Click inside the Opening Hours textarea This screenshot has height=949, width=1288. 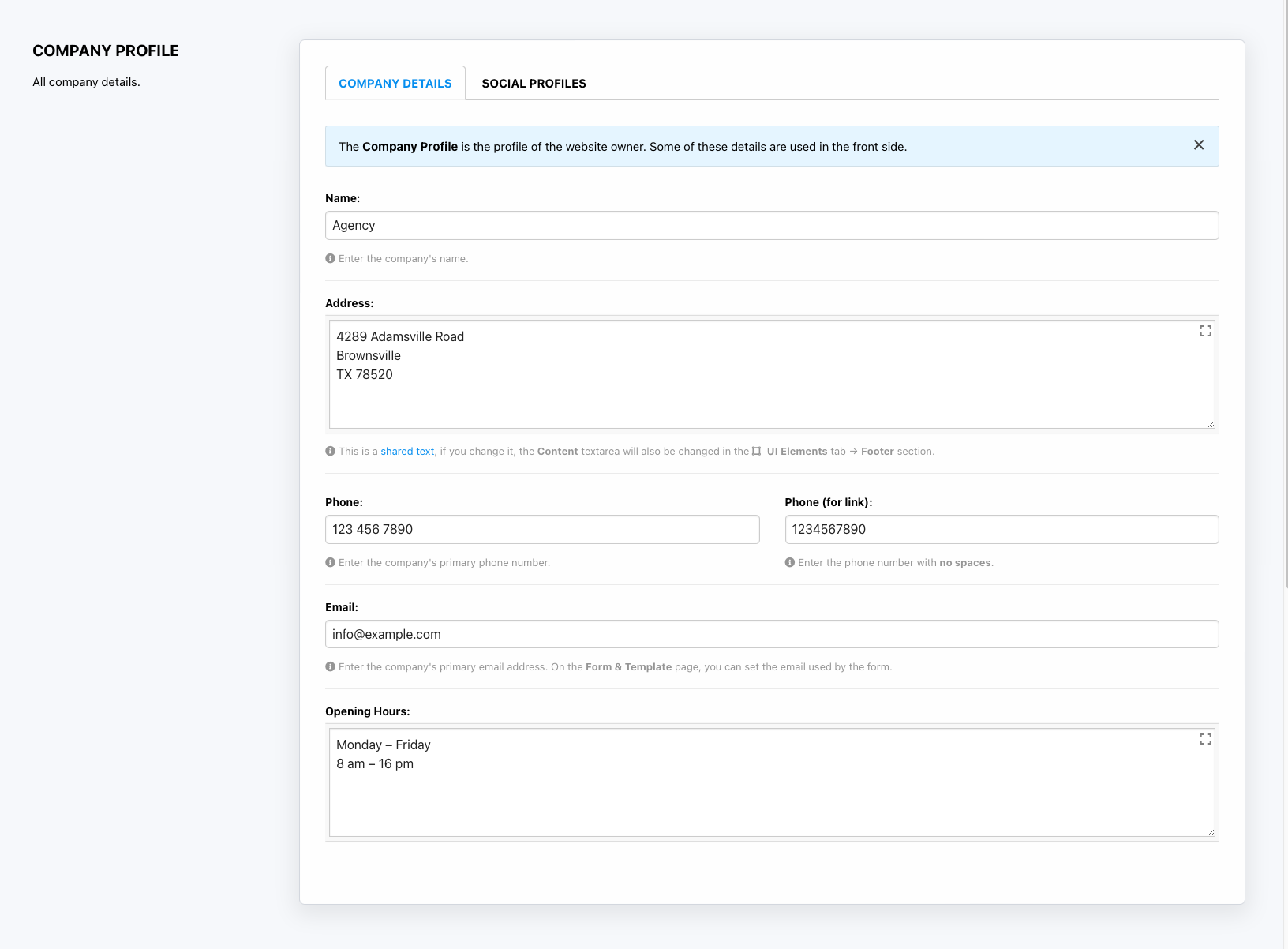(x=771, y=797)
